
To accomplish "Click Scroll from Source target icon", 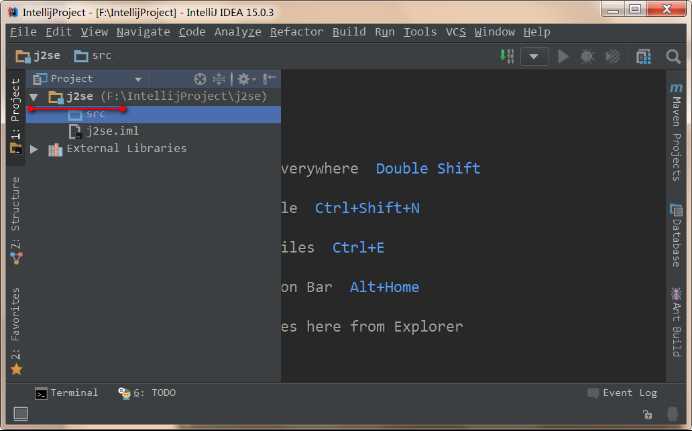I will pyautogui.click(x=200, y=79).
